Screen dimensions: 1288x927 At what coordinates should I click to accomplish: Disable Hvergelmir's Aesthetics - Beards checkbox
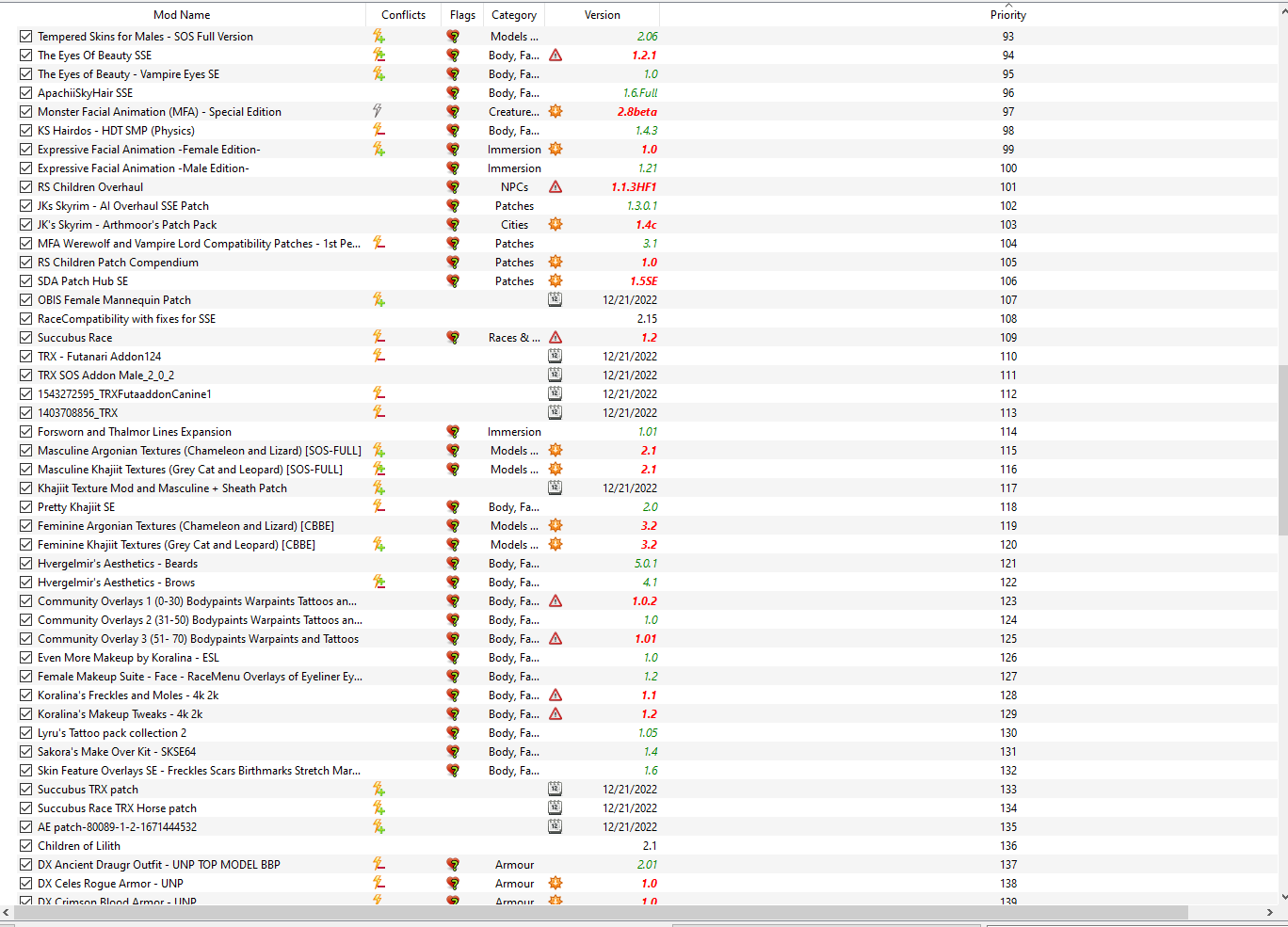click(x=25, y=564)
